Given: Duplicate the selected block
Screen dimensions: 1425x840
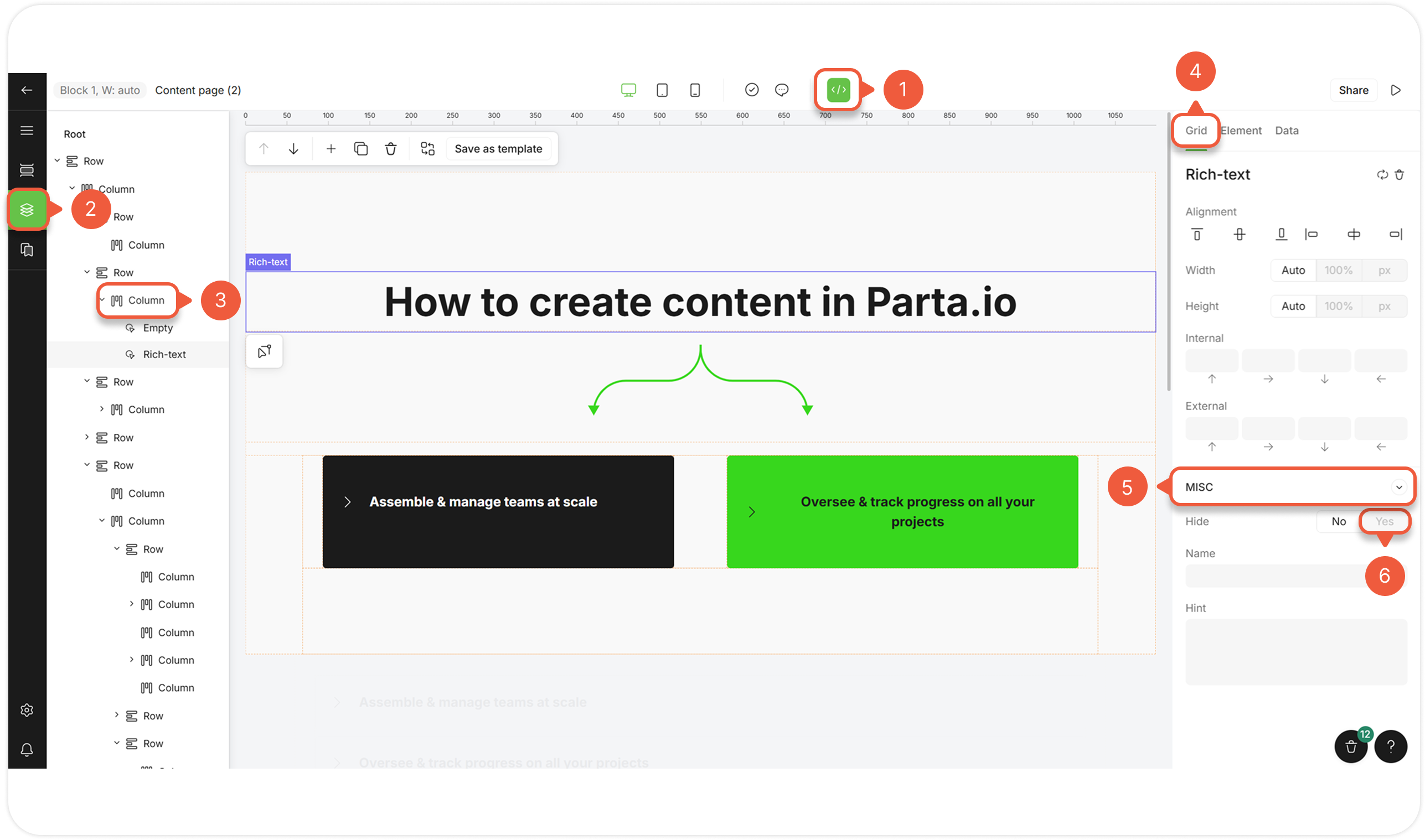Looking at the screenshot, I should 360,149.
